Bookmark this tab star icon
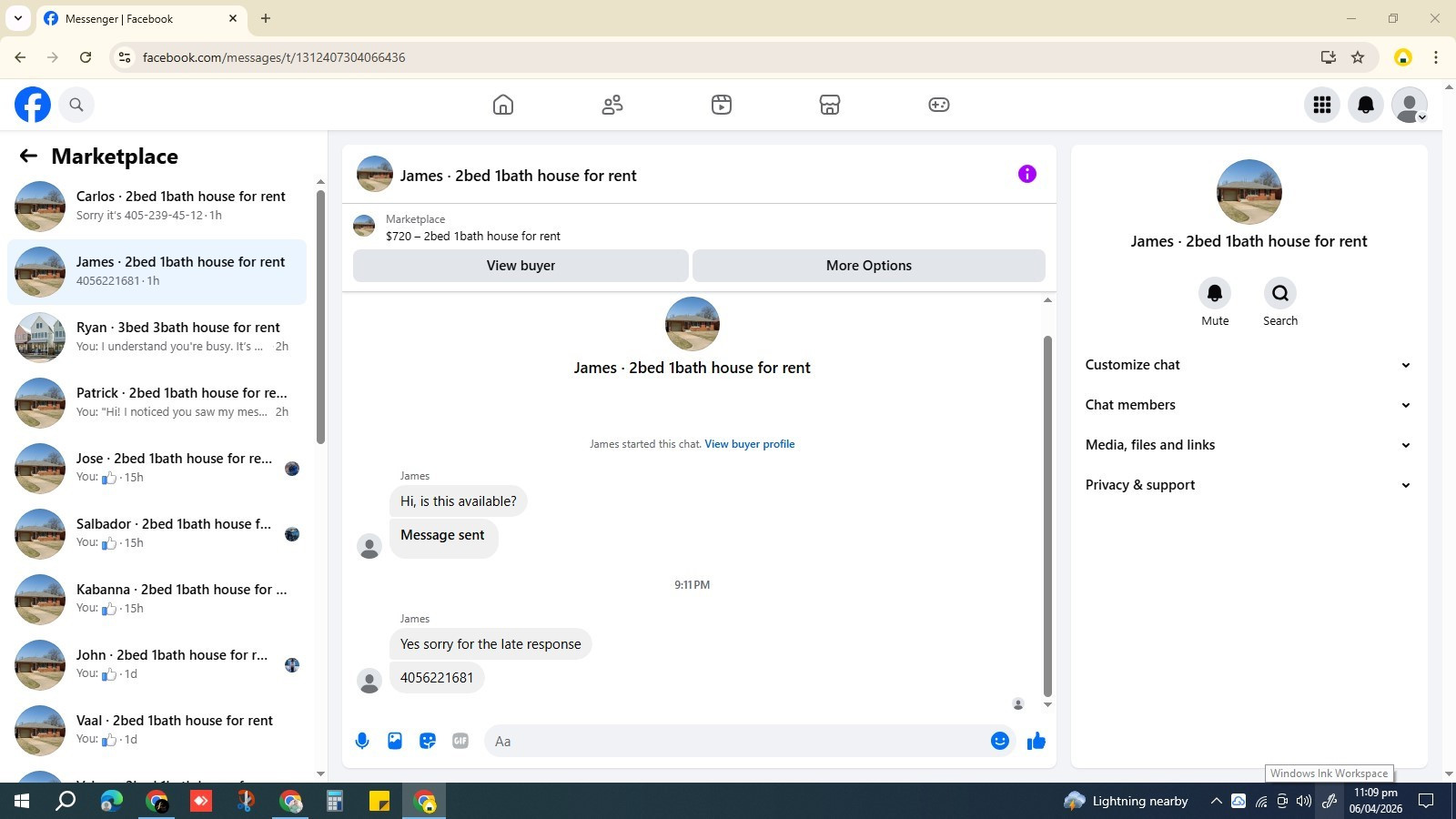 pyautogui.click(x=1358, y=57)
